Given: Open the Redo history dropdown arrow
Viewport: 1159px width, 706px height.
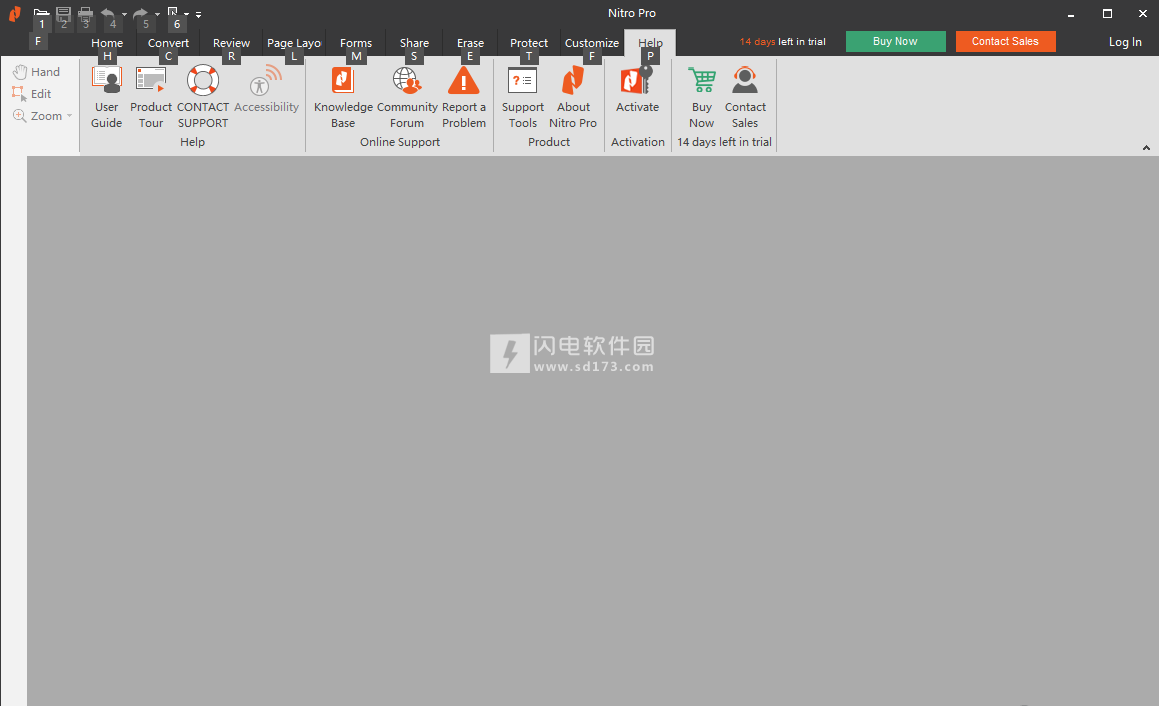Looking at the screenshot, I should (x=157, y=14).
